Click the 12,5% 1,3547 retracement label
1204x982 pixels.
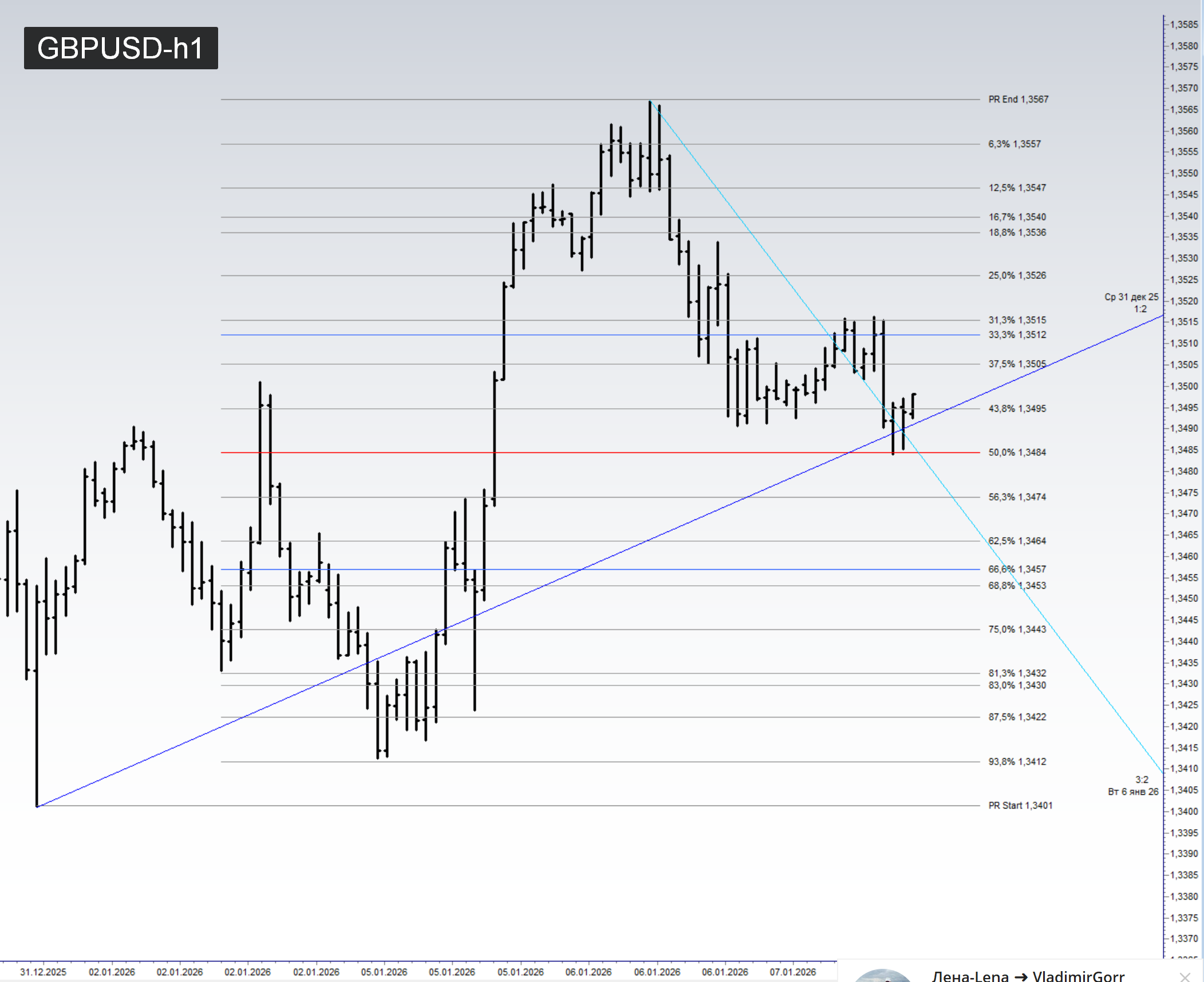pyautogui.click(x=1017, y=188)
